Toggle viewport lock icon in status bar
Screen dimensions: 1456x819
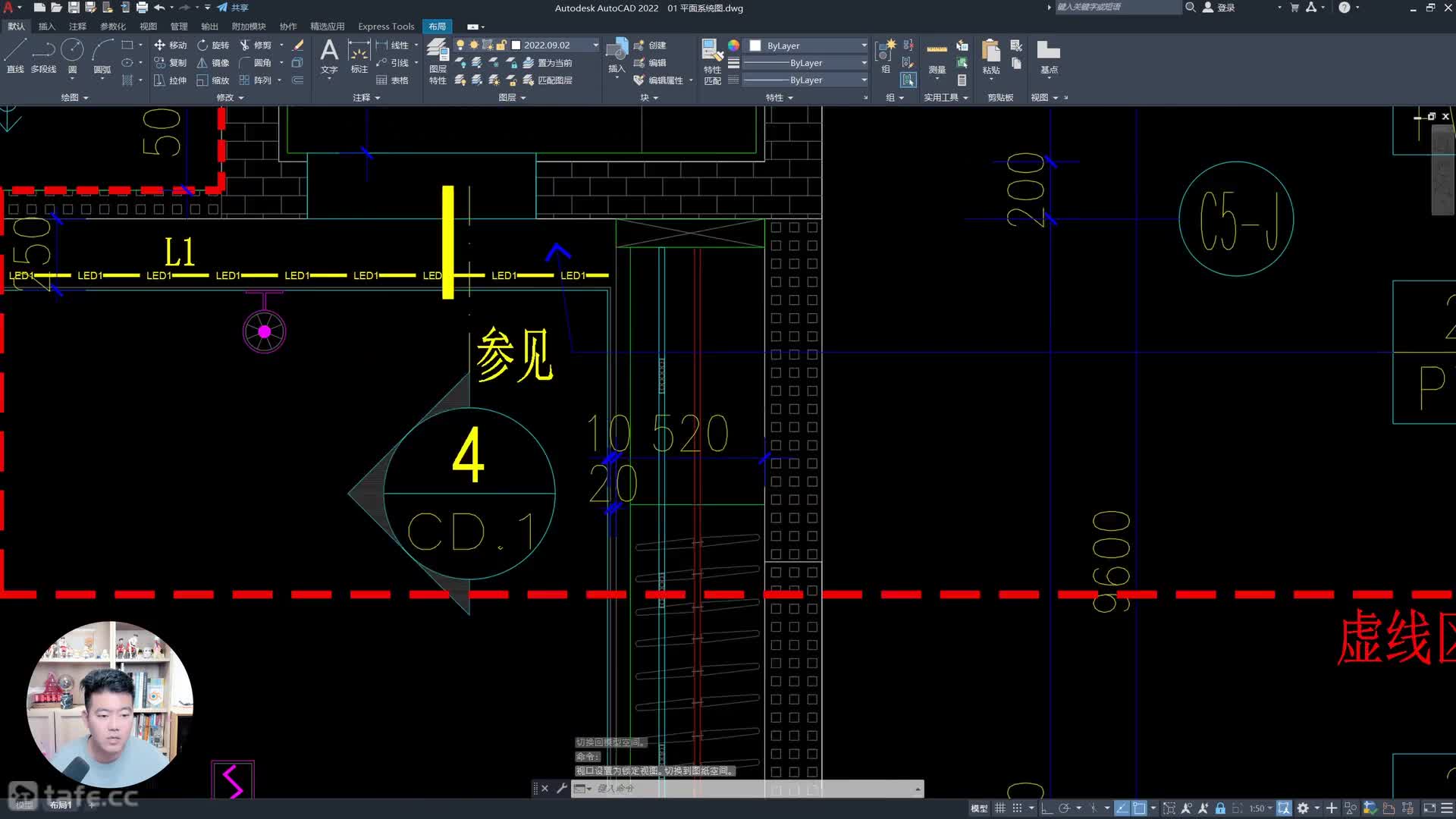(x=1220, y=808)
